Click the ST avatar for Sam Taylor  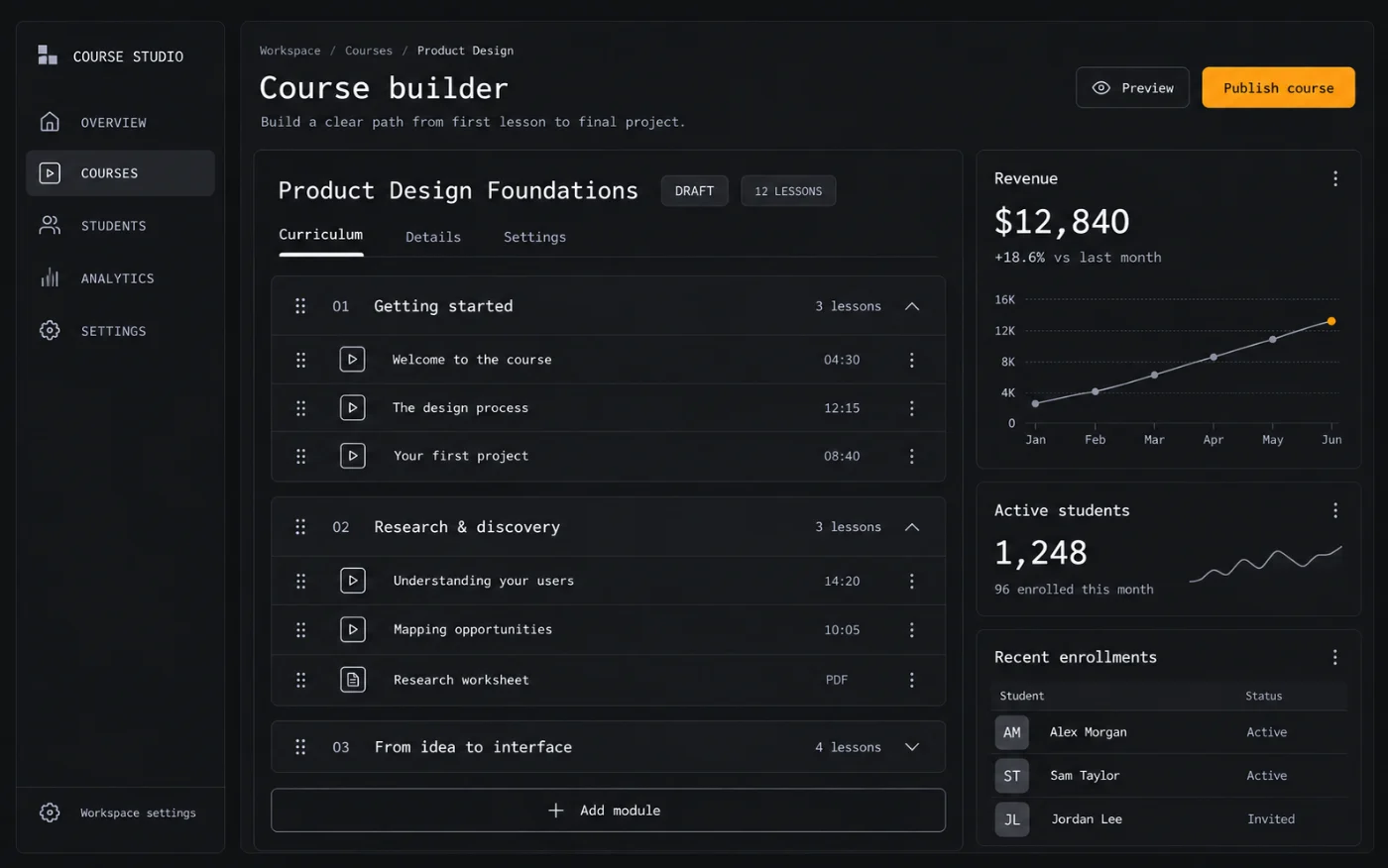point(1011,776)
